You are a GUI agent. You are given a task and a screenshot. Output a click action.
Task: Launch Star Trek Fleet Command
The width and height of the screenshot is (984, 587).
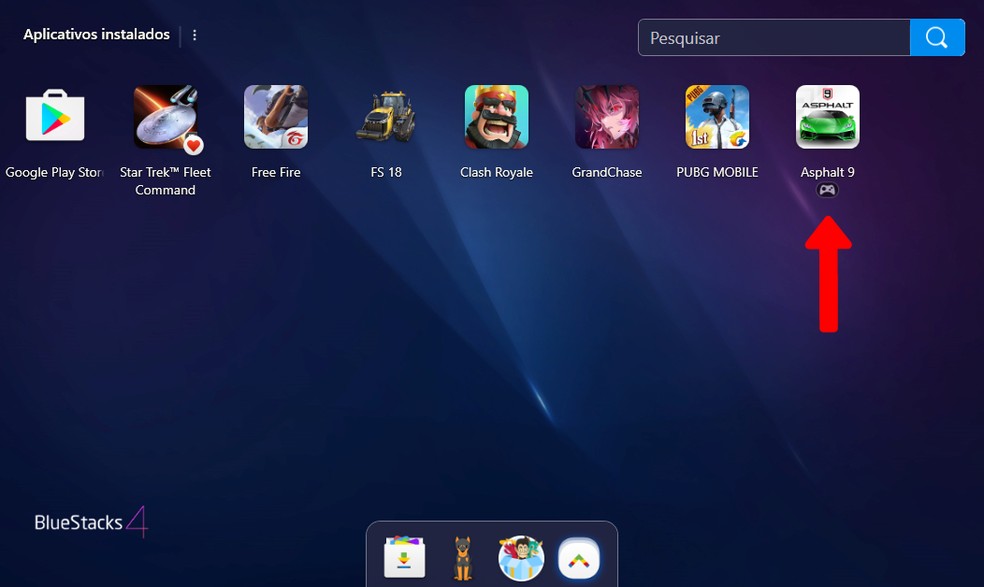pos(165,117)
